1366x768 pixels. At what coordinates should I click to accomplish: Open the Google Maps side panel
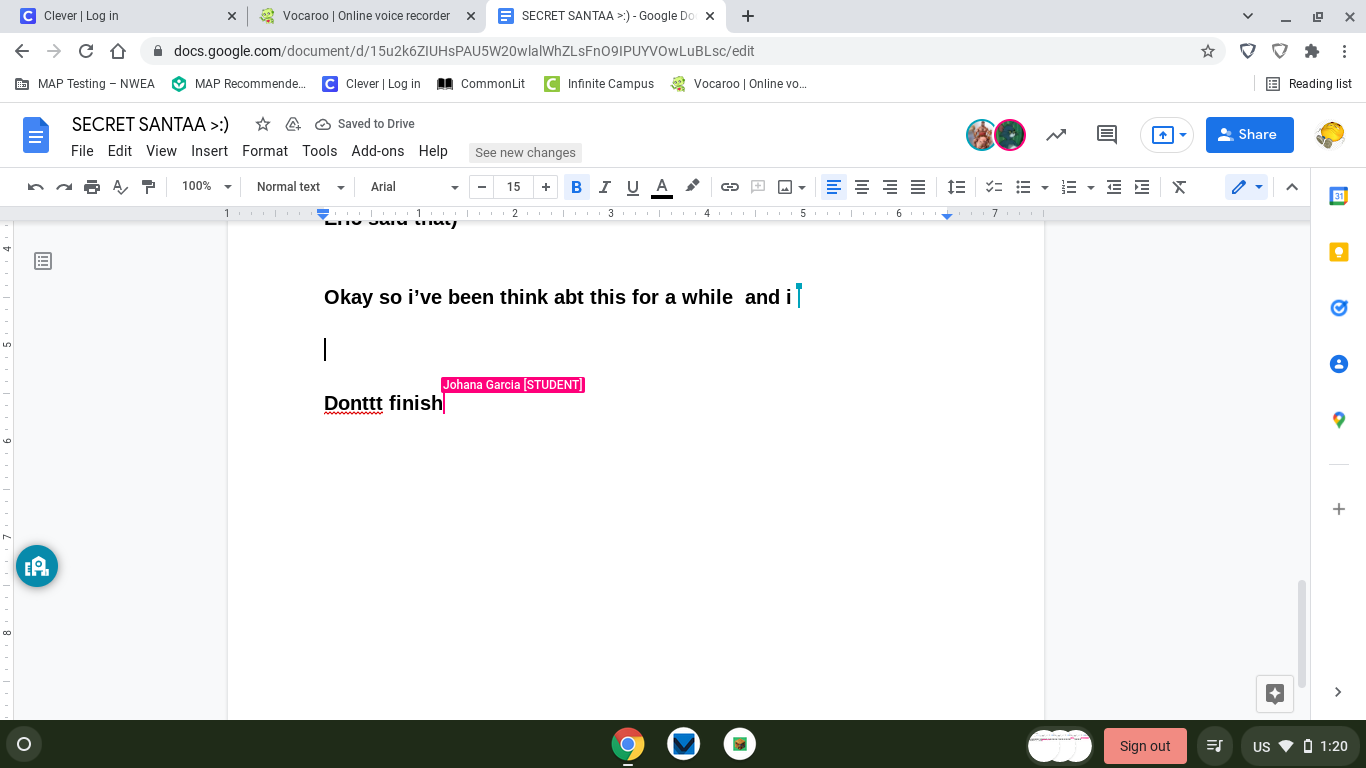pos(1339,420)
